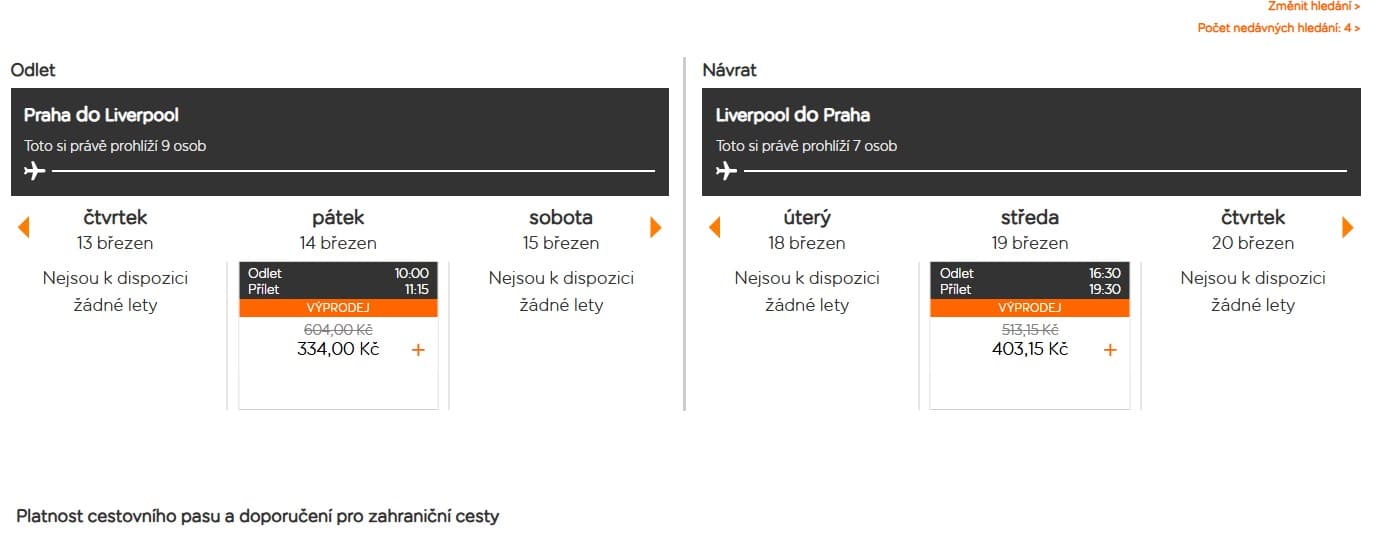The image size is (1380, 535).
Task: Click previous day arrow for return flights
Action: point(714,228)
